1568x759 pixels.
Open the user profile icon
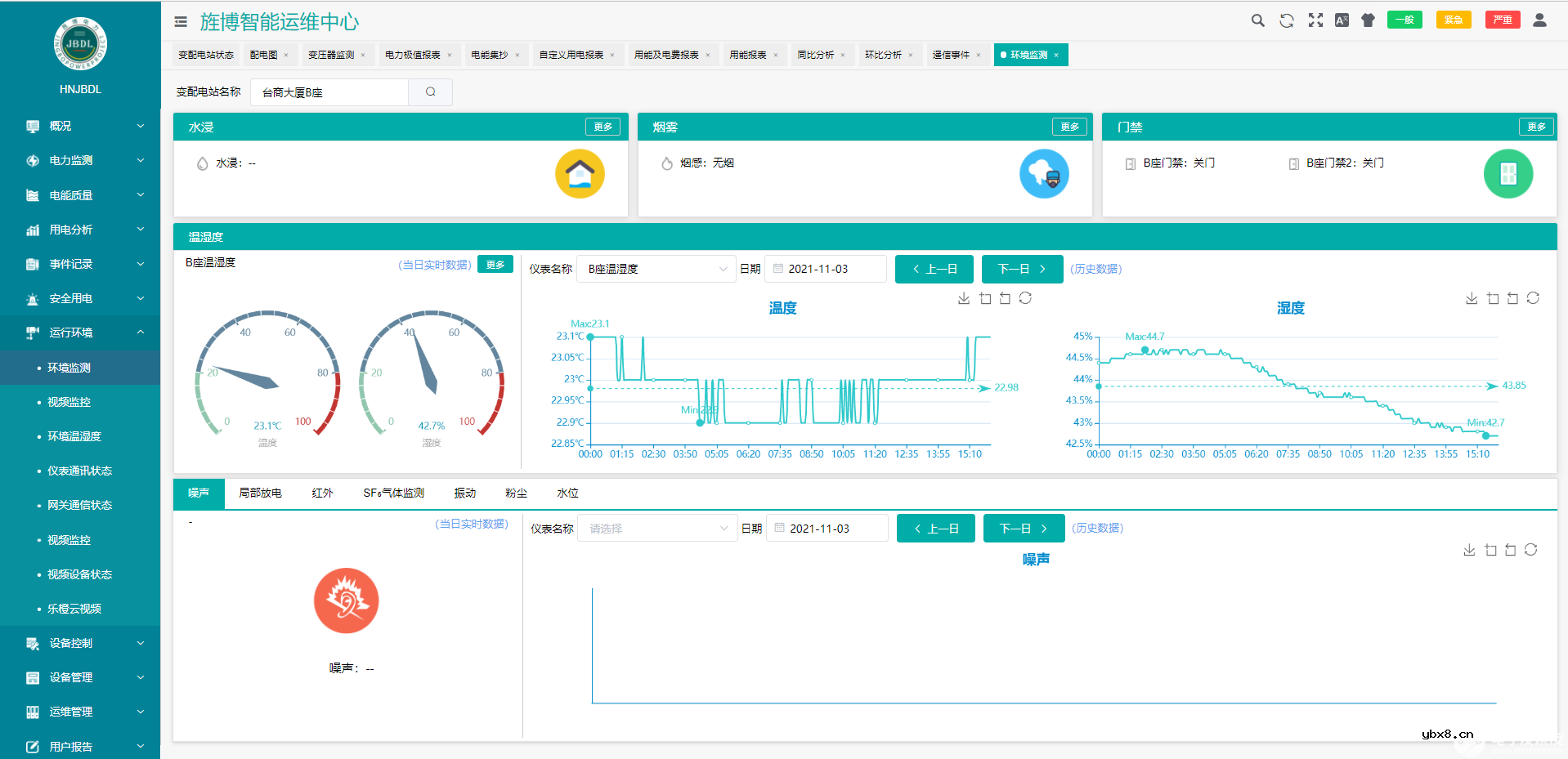tap(1539, 20)
